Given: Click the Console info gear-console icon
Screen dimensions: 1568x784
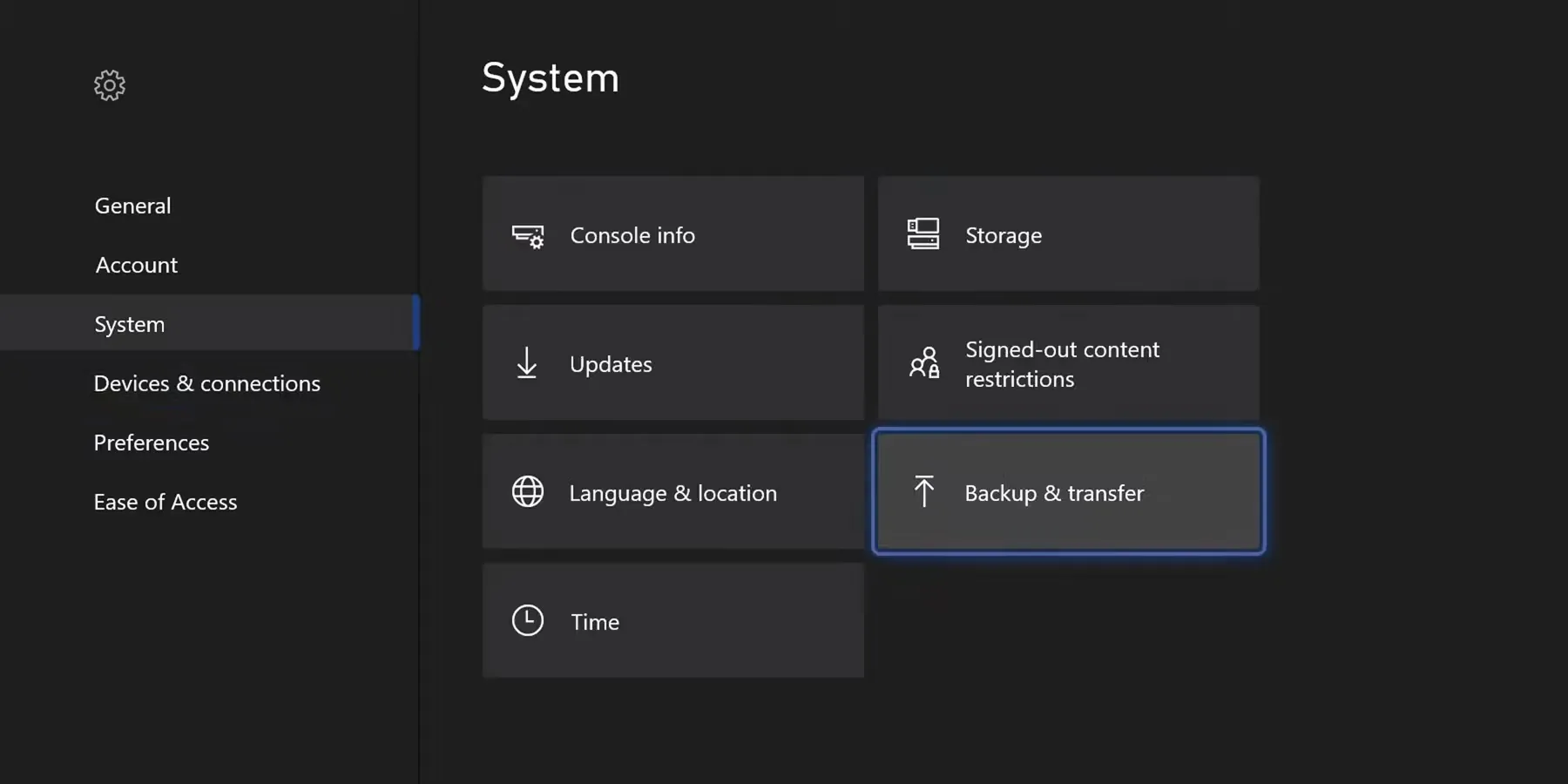Looking at the screenshot, I should coord(528,236).
